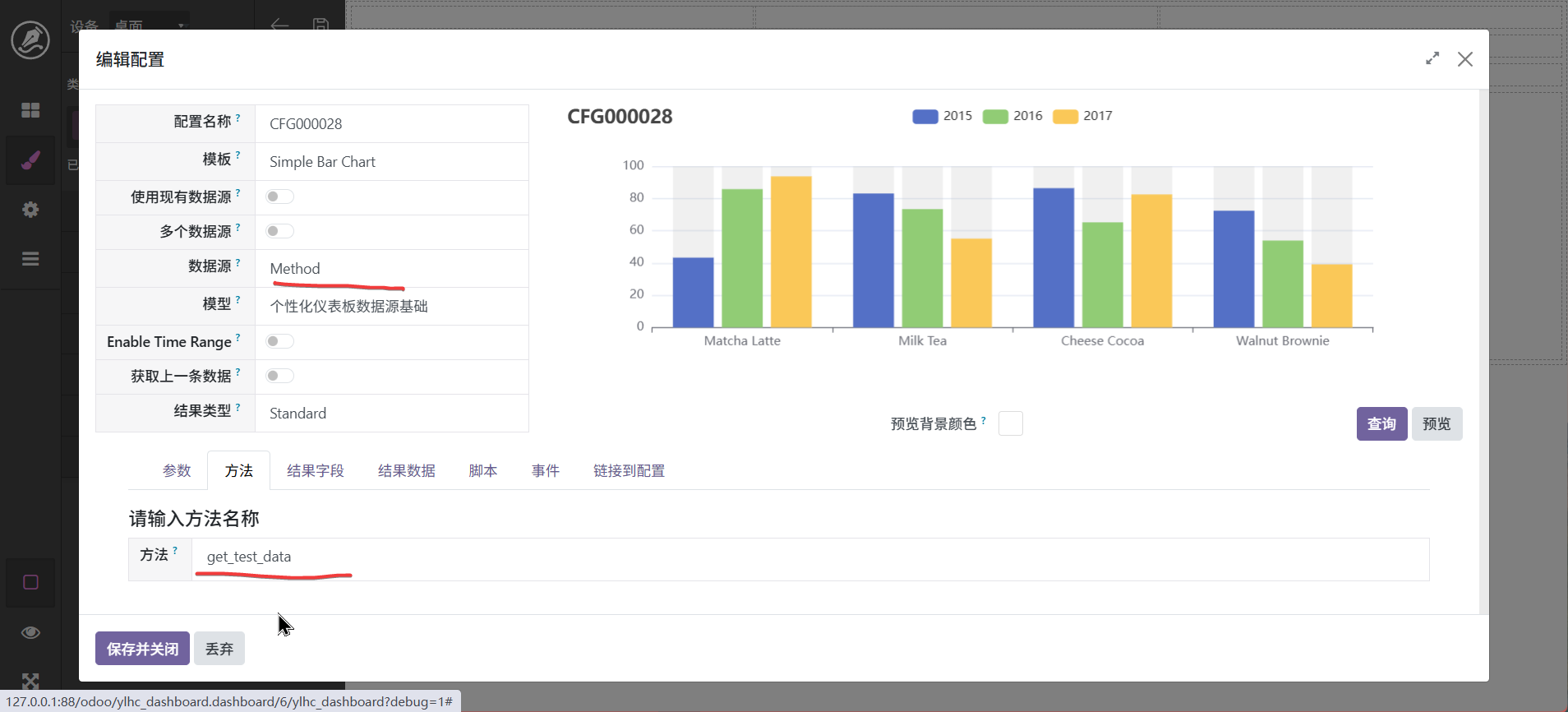Toggle the 使用现有数据源 switch
Image resolution: width=1568 pixels, height=712 pixels.
[279, 196]
